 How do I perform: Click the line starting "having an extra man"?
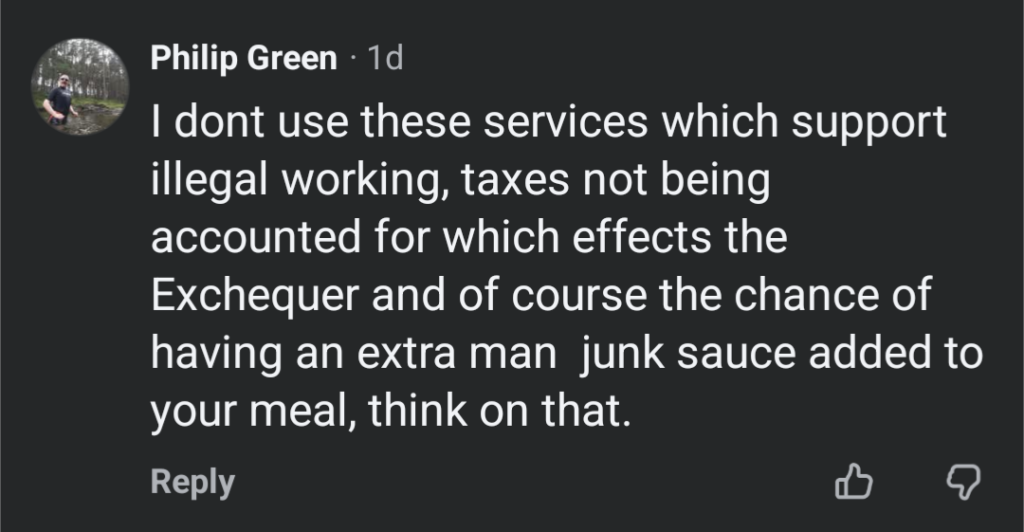click(x=565, y=355)
